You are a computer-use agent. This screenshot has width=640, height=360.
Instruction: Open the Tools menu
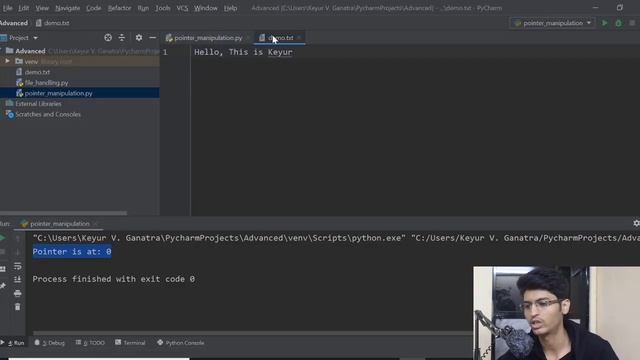(x=162, y=8)
